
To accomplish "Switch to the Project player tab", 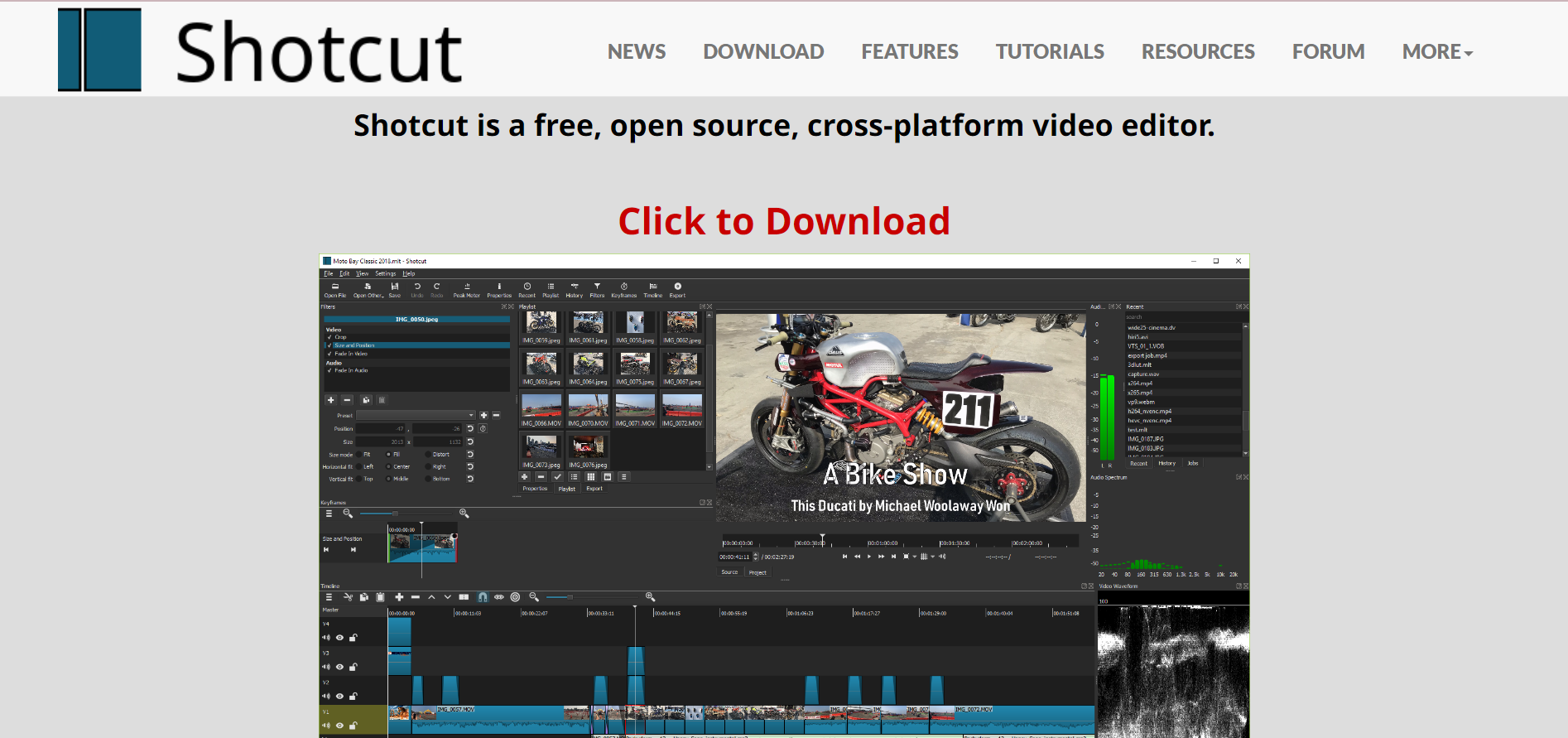I will [x=758, y=572].
